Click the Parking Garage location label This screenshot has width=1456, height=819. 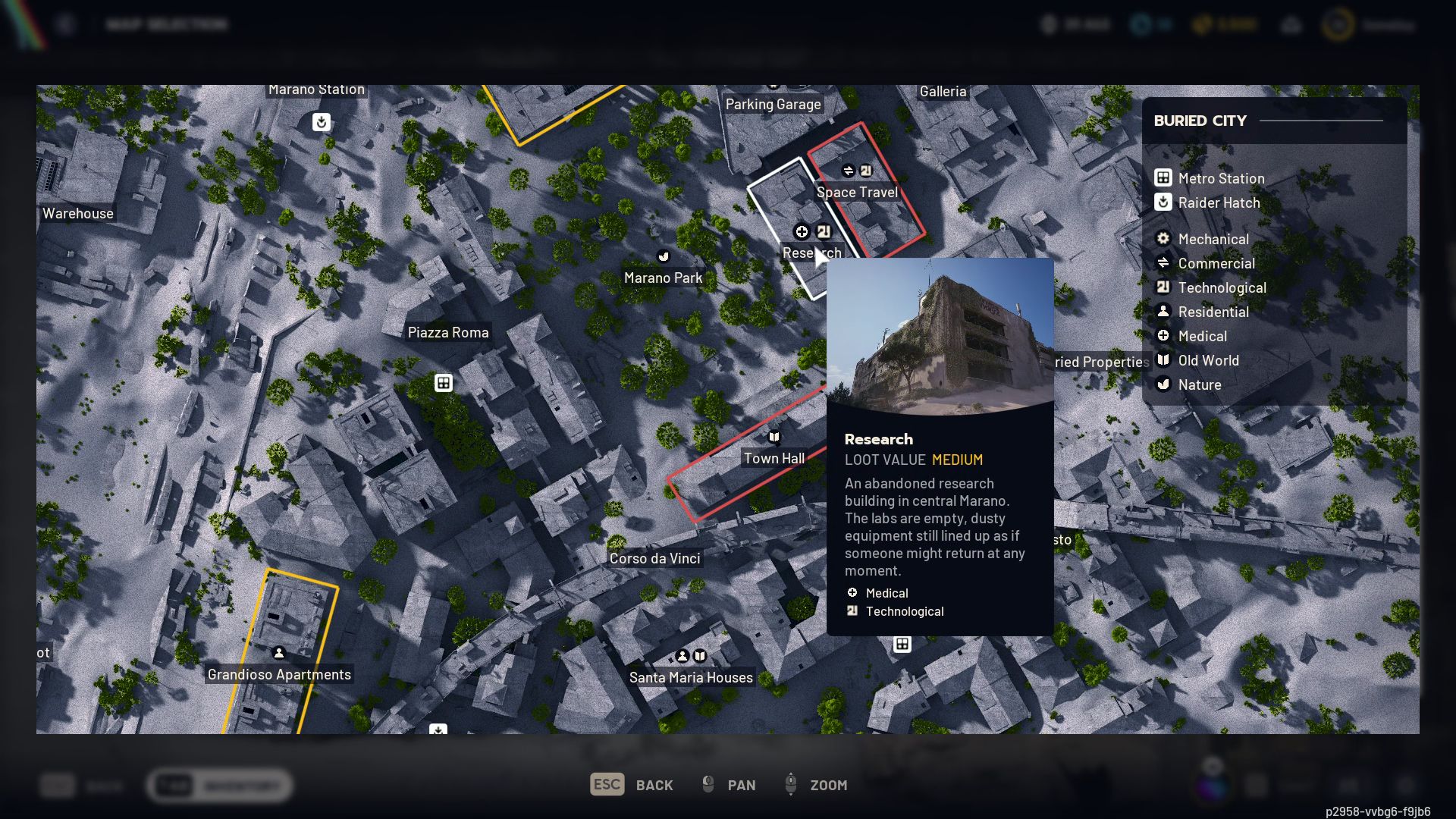tap(773, 104)
